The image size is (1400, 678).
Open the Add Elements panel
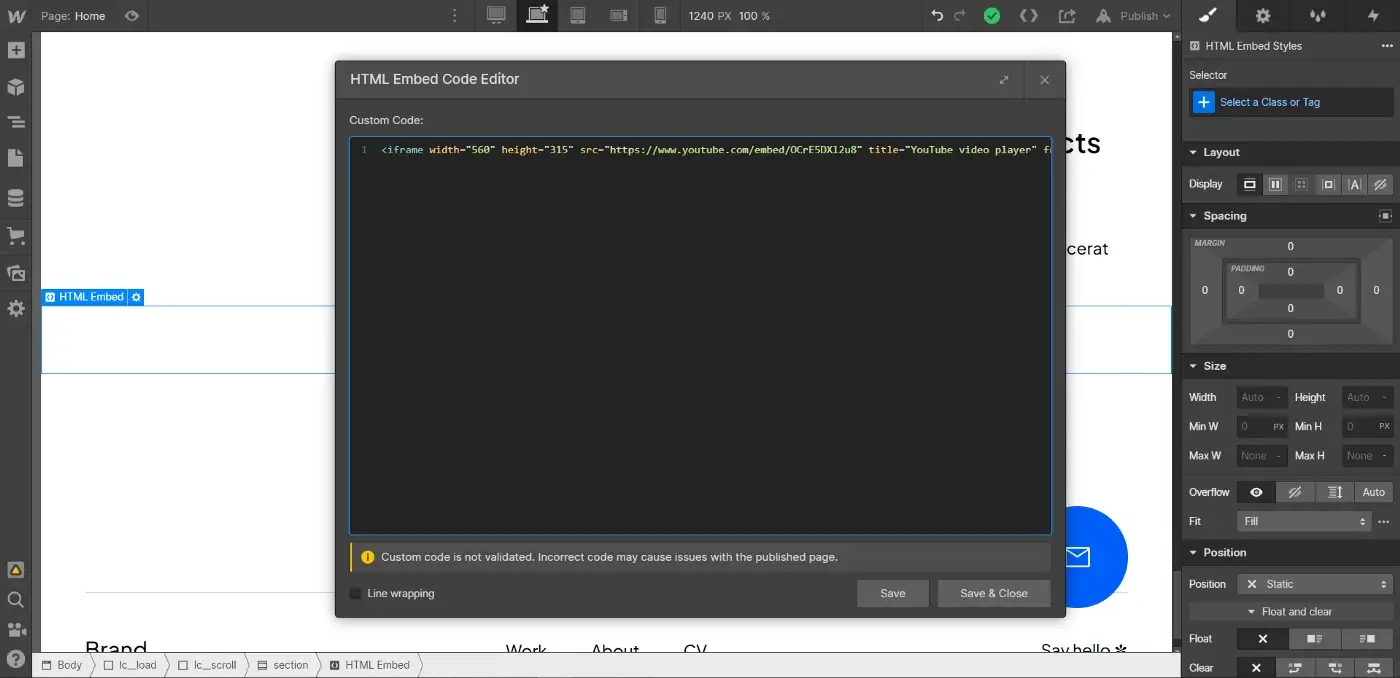tap(16, 49)
